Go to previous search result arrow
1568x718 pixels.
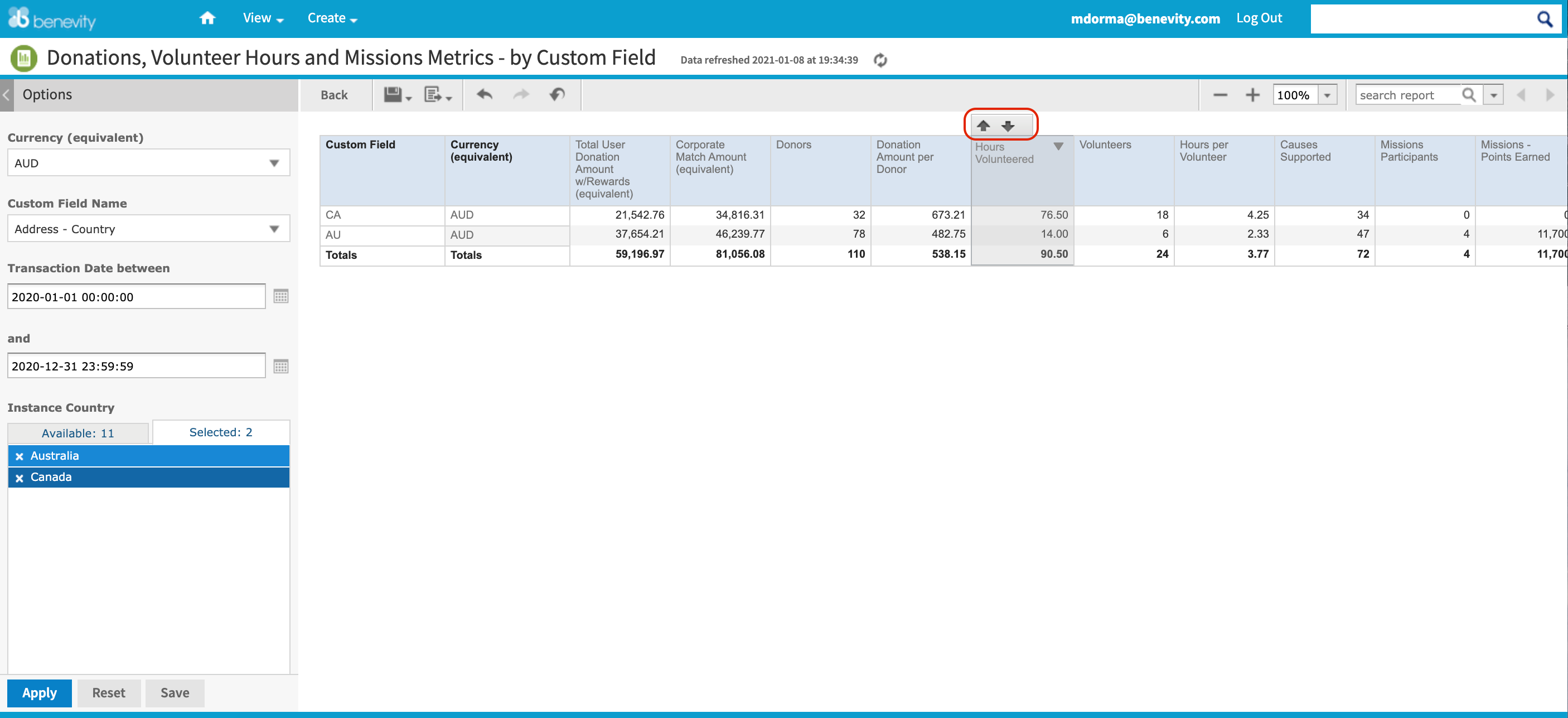pos(1521,95)
